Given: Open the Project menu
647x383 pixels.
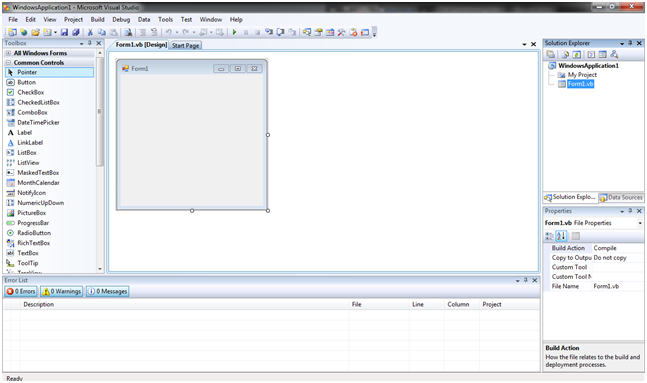Looking at the screenshot, I should point(73,19).
